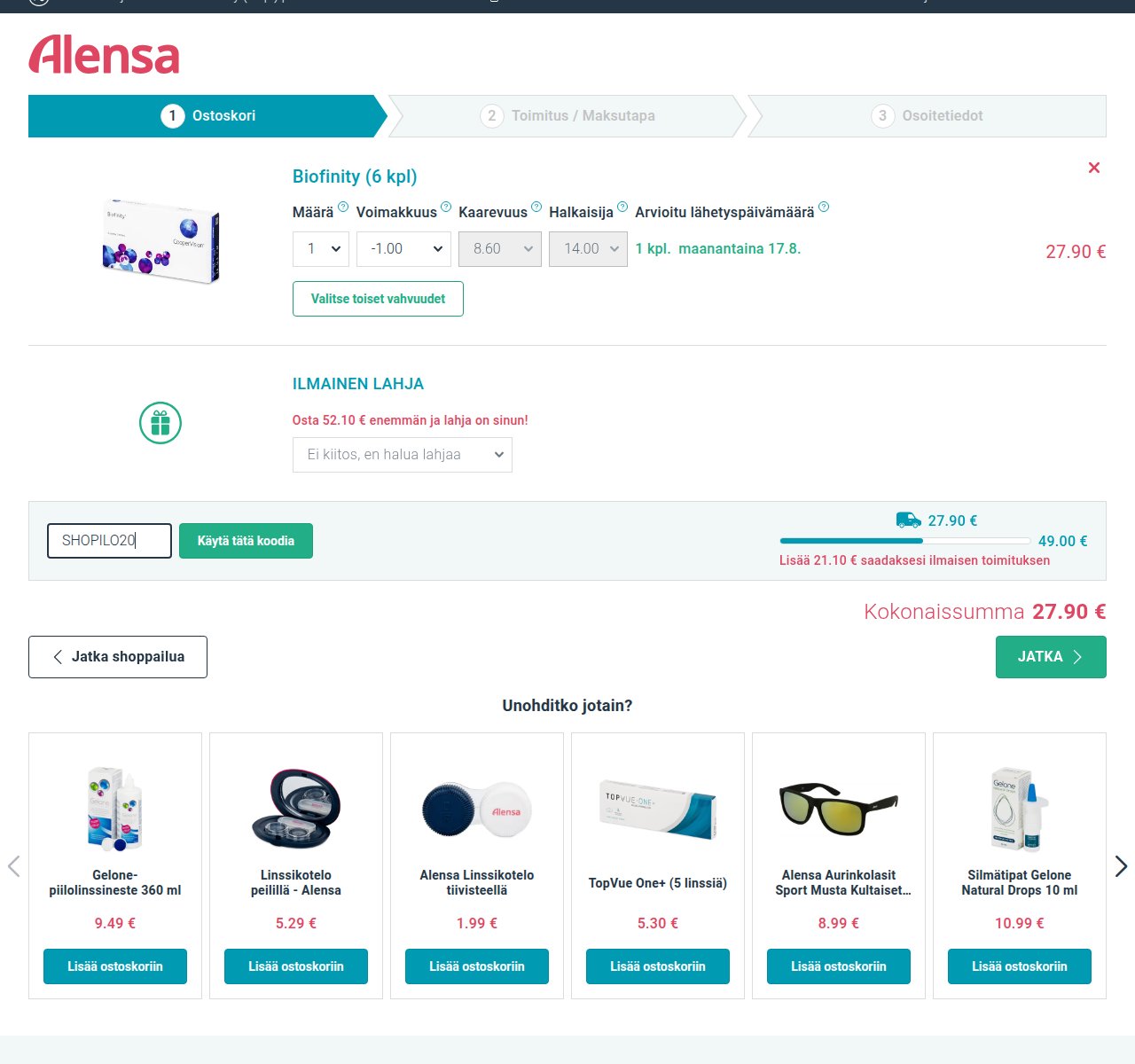Go to the Toimitus / Maksutapa step
This screenshot has width=1135, height=1064.
pos(567,116)
